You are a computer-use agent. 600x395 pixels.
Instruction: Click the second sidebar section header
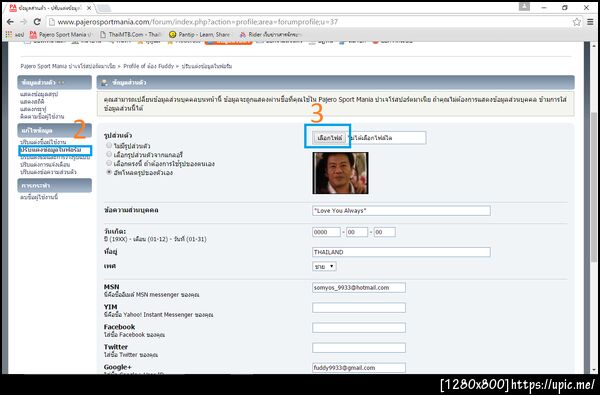pos(54,131)
